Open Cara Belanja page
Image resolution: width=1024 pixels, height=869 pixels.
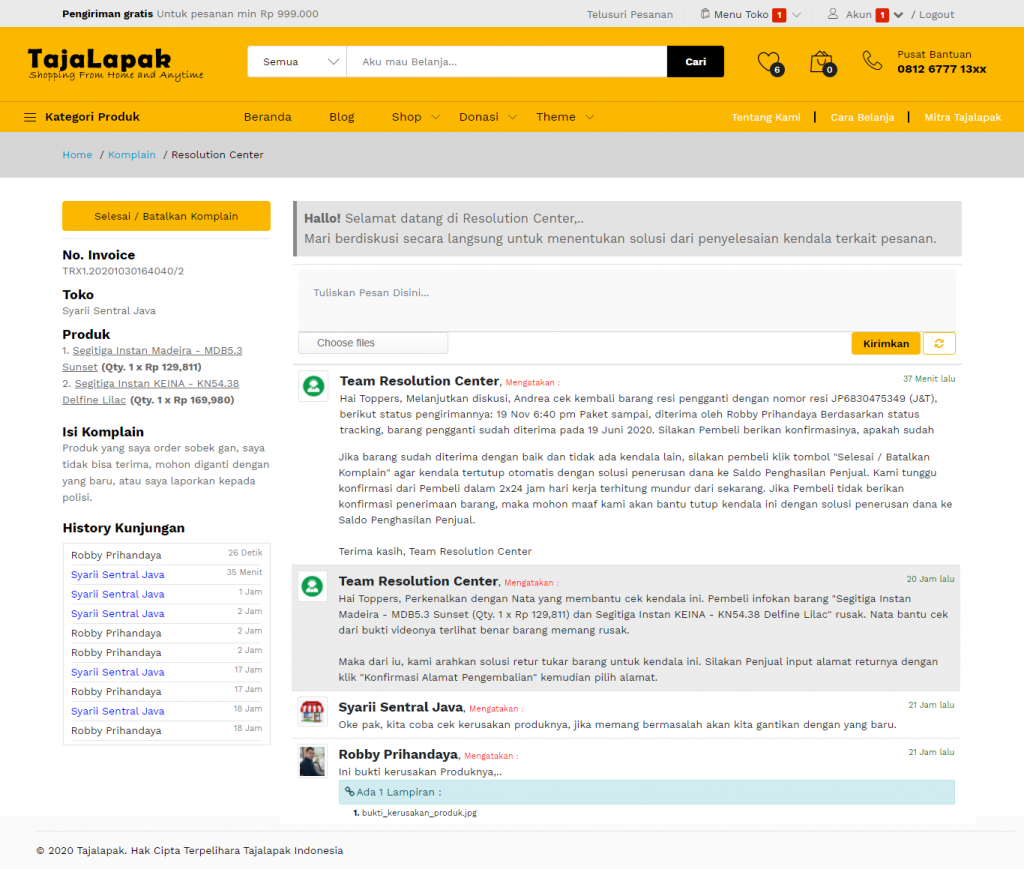tap(862, 118)
